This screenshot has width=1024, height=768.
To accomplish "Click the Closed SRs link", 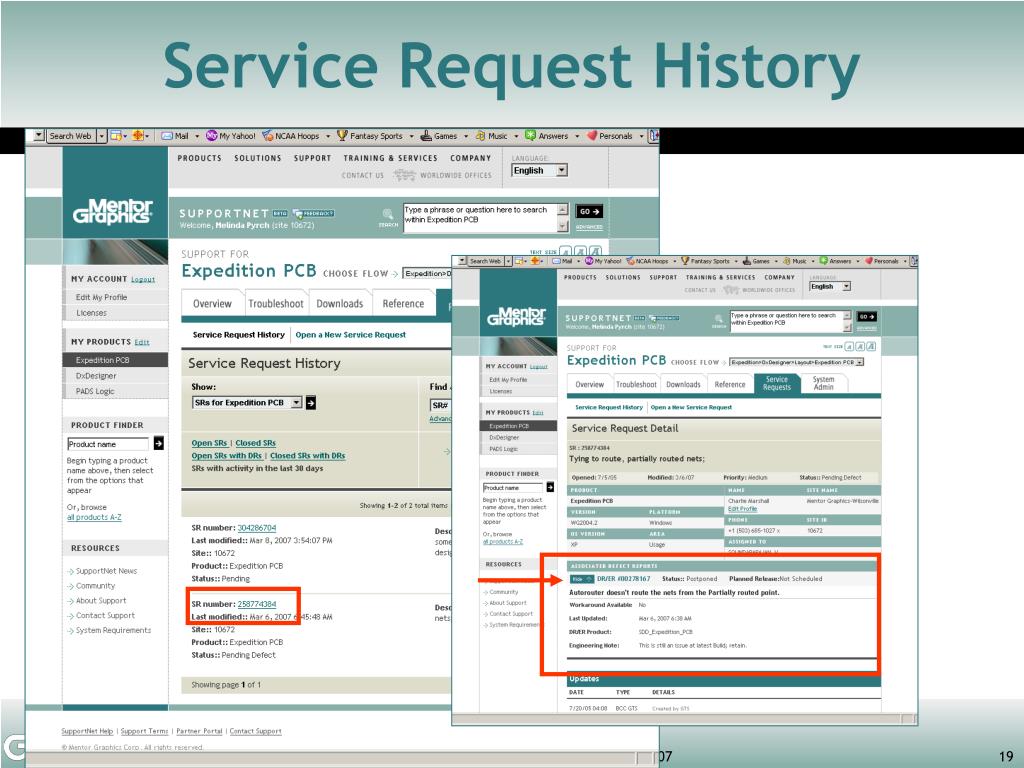I will click(255, 443).
